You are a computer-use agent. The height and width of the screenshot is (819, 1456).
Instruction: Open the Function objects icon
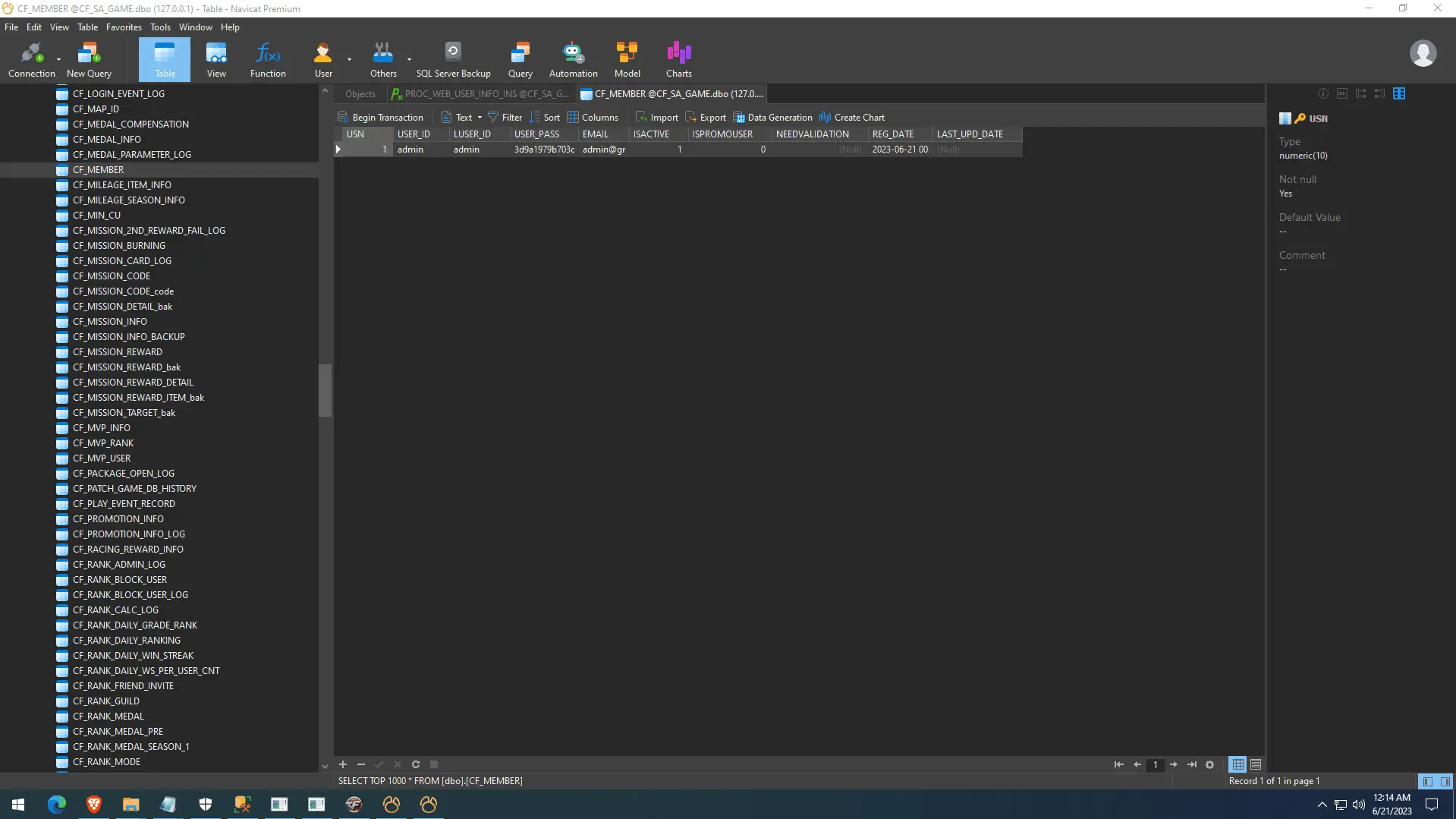tap(268, 60)
